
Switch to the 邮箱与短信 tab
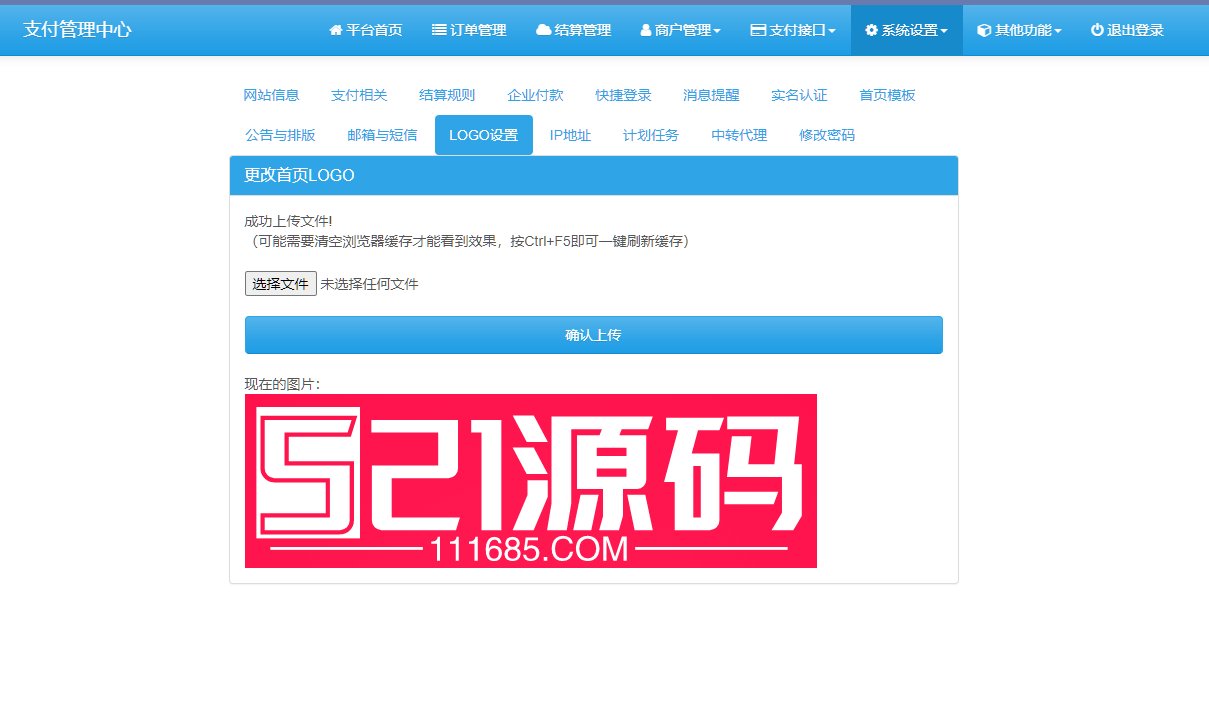(382, 135)
